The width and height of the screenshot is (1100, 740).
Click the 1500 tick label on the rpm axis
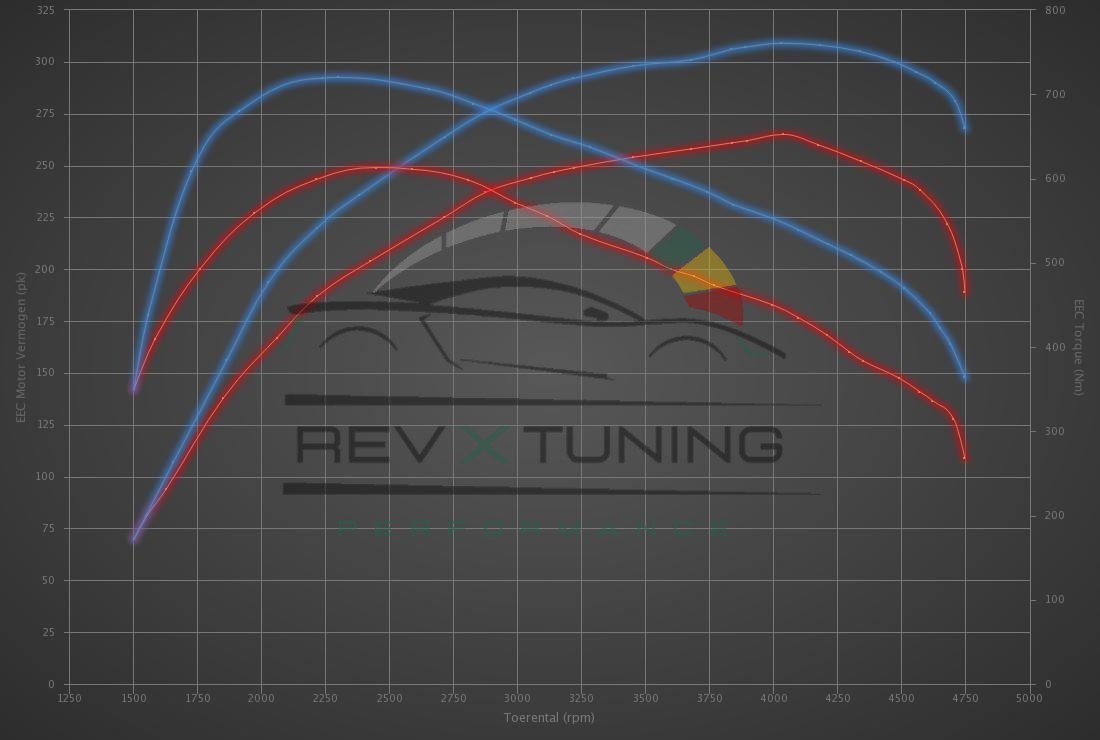coord(133,698)
